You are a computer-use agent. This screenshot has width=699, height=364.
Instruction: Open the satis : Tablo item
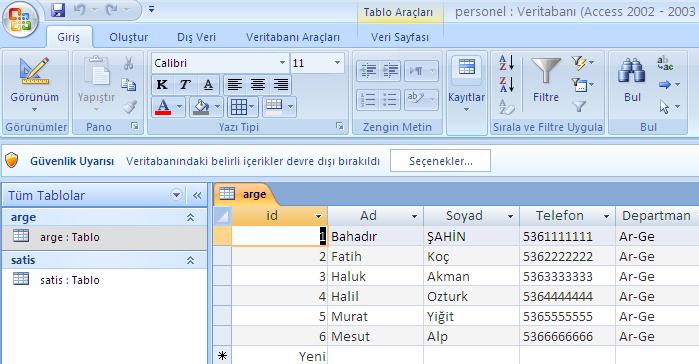click(70, 280)
